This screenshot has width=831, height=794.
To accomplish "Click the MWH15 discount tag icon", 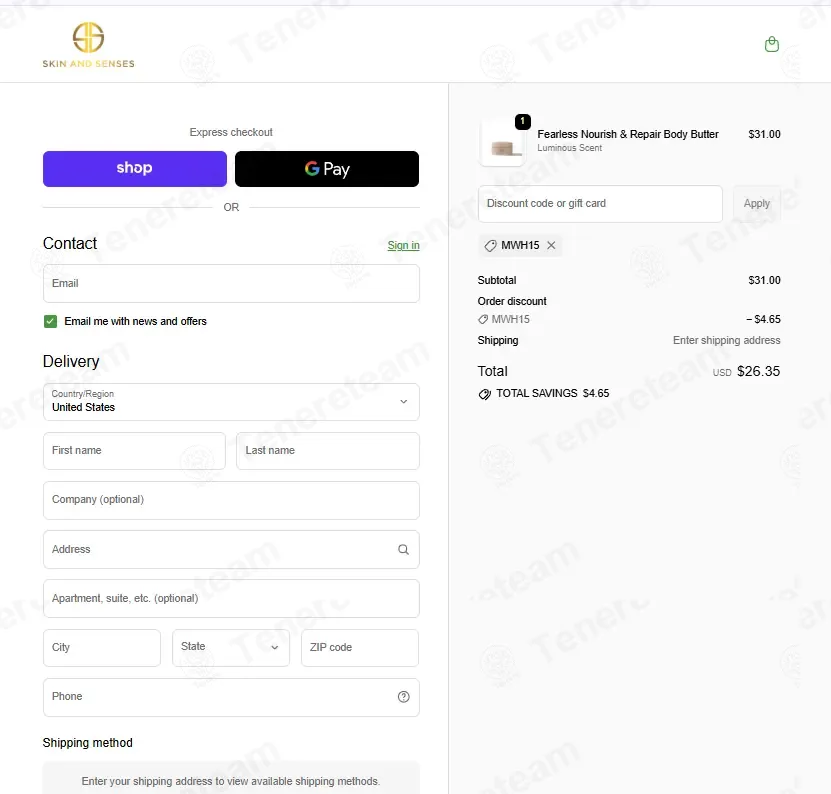I will pos(490,245).
